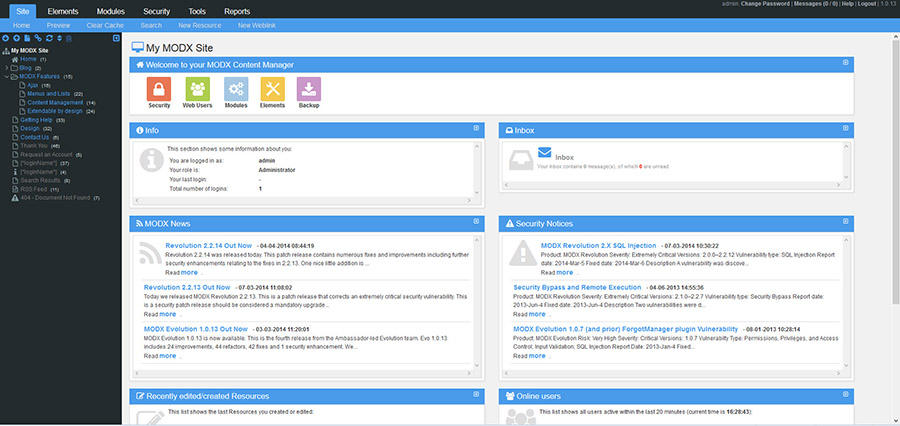
Task: Click Preview in the submenu bar
Action: (x=59, y=25)
